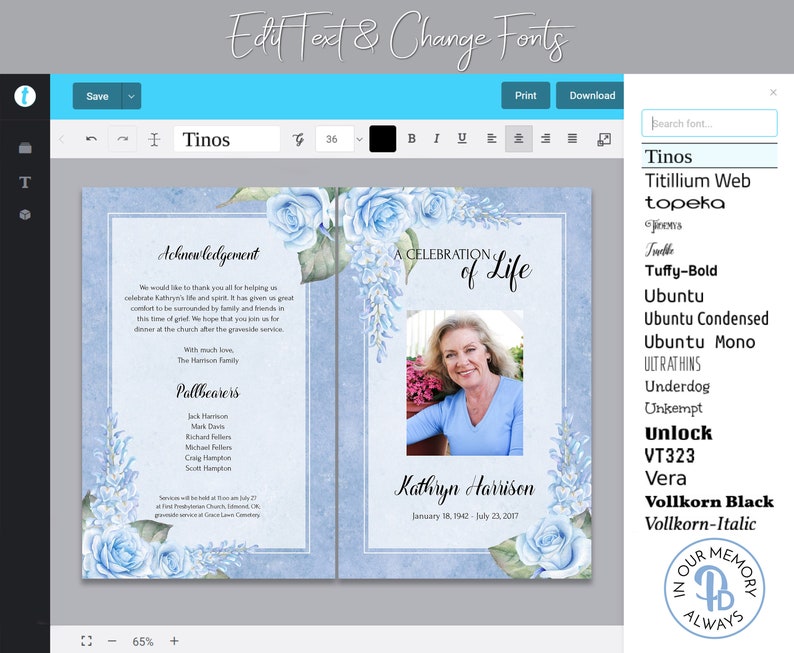
Task: Click the resize text box icon
Action: pos(604,139)
